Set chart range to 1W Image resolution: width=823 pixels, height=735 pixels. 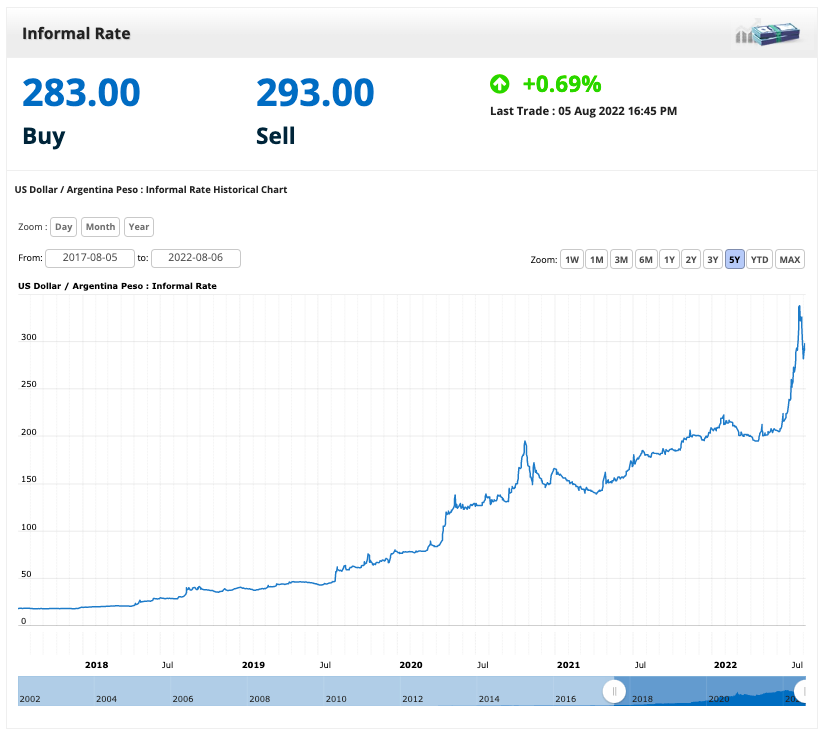(572, 260)
